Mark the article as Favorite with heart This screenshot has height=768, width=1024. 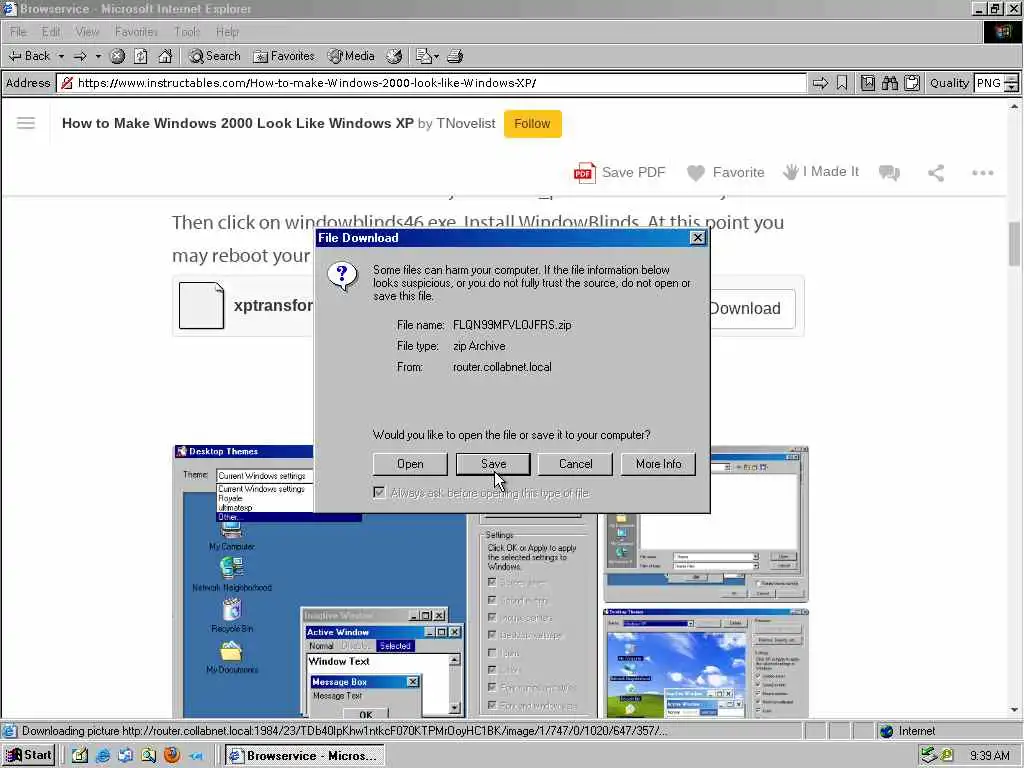[696, 173]
